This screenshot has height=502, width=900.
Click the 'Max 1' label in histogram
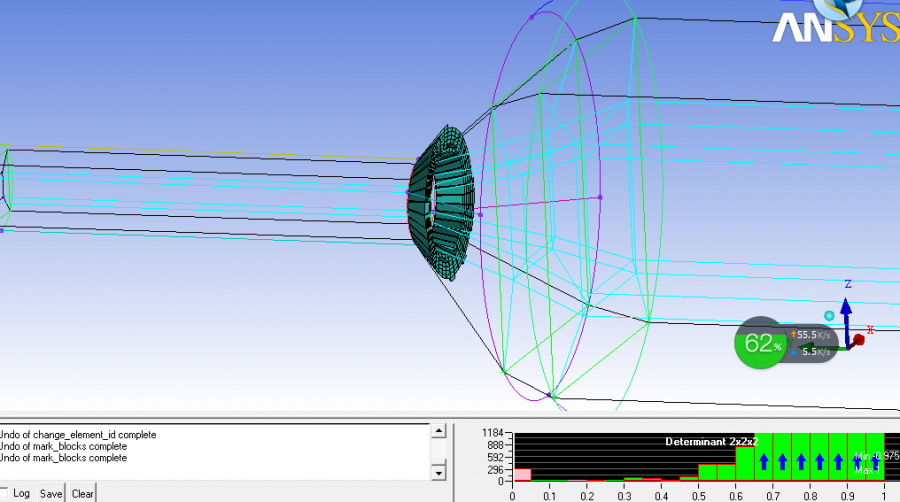pyautogui.click(x=867, y=470)
